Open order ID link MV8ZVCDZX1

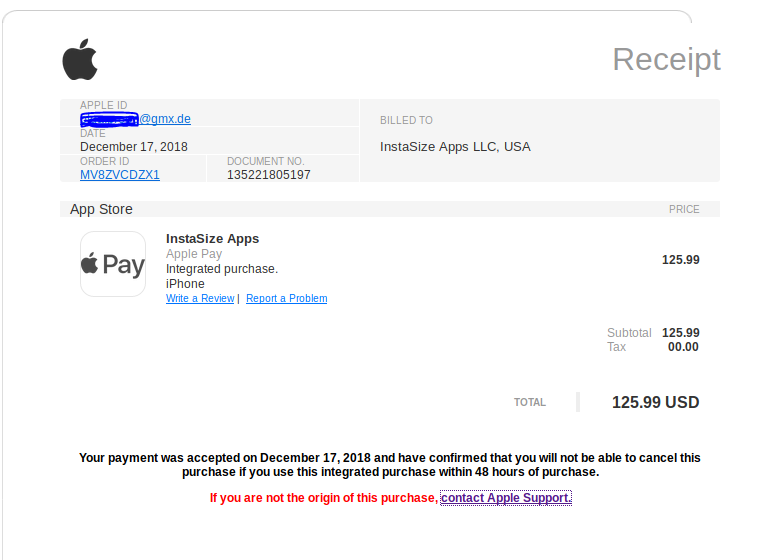(x=120, y=175)
